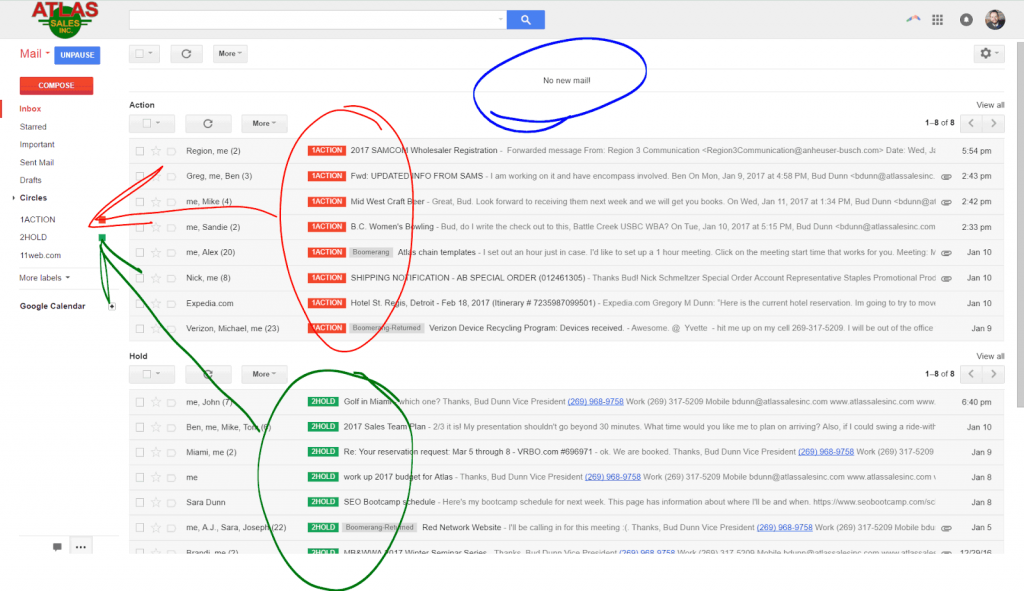1024x591 pixels.
Task: Open the 11web.com label
Action: click(40, 255)
